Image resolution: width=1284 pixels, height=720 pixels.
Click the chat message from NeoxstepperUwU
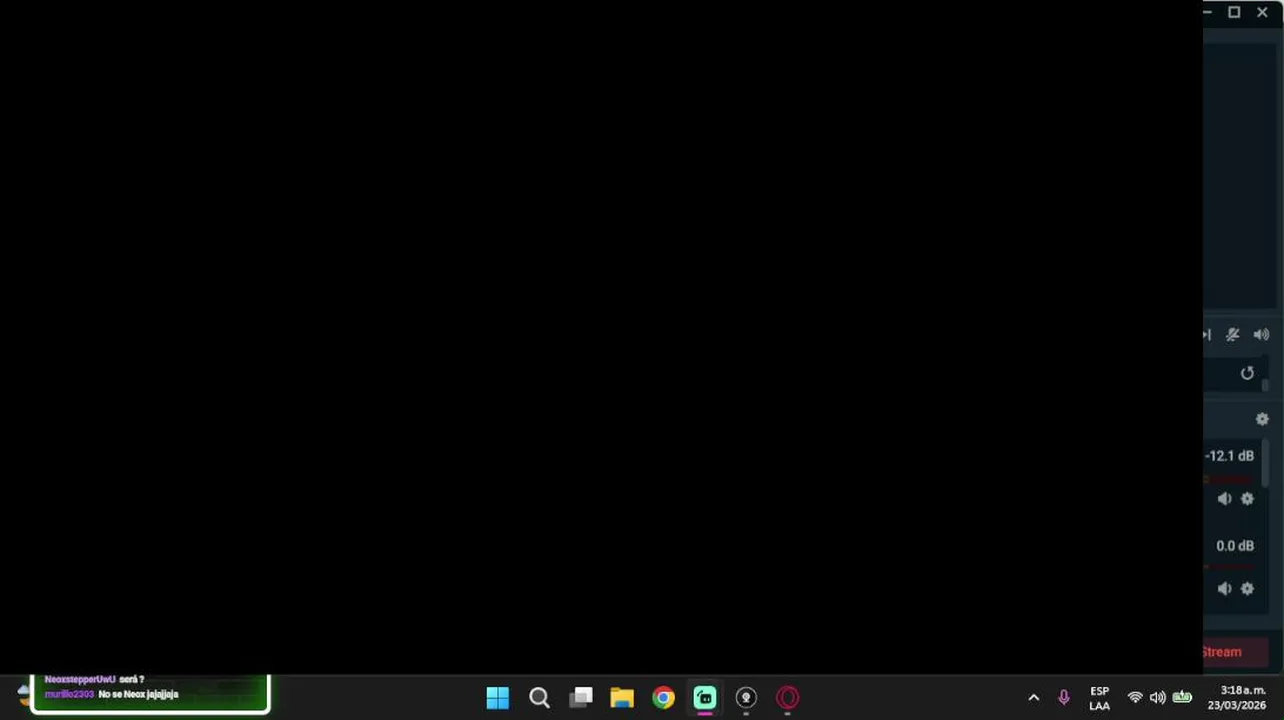[x=94, y=679]
